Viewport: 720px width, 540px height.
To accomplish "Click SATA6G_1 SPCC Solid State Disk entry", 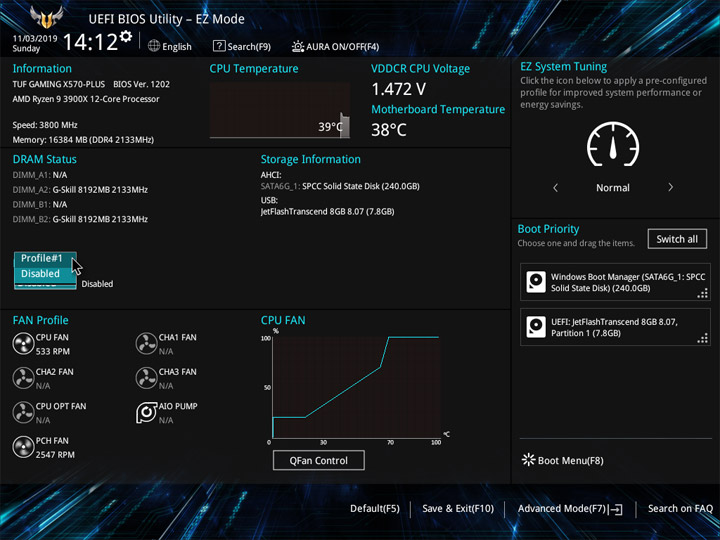I will point(340,186).
